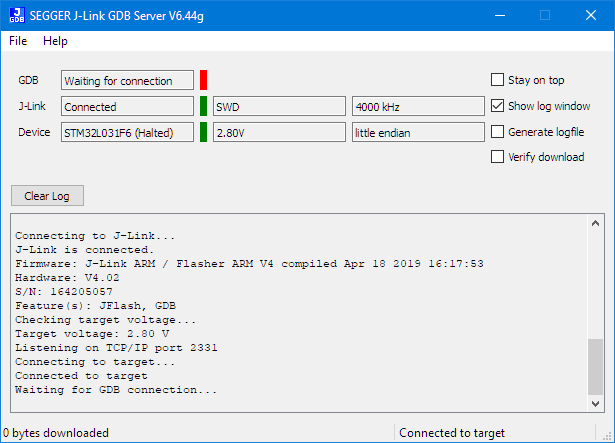Click the 4000 kHz speed field
Screen dimensions: 615x443
pos(418,106)
